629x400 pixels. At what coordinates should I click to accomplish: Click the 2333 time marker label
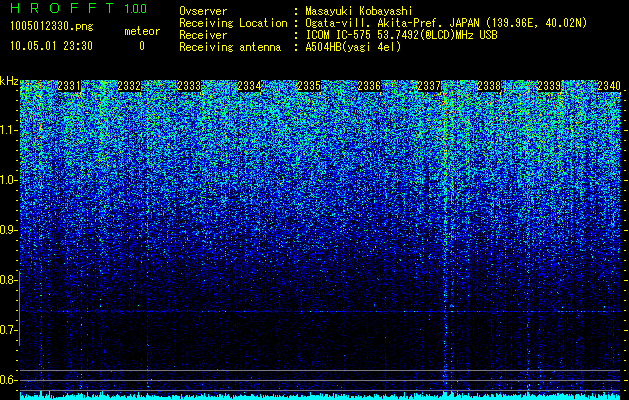[189, 86]
